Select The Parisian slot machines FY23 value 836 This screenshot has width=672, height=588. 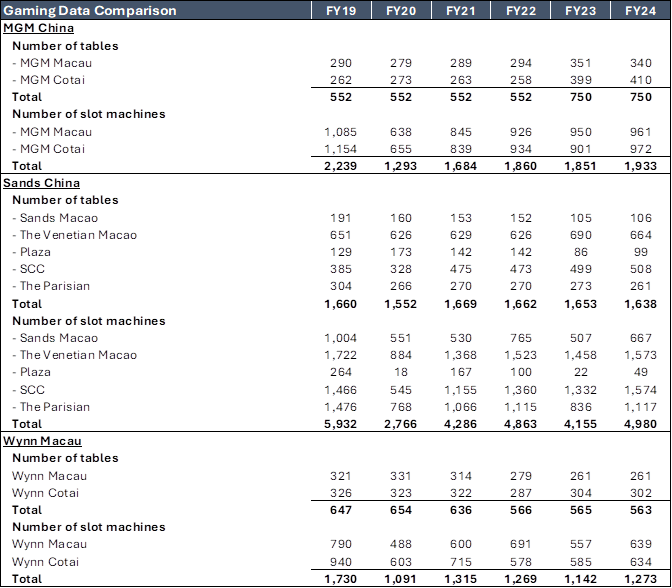[x=581, y=407]
